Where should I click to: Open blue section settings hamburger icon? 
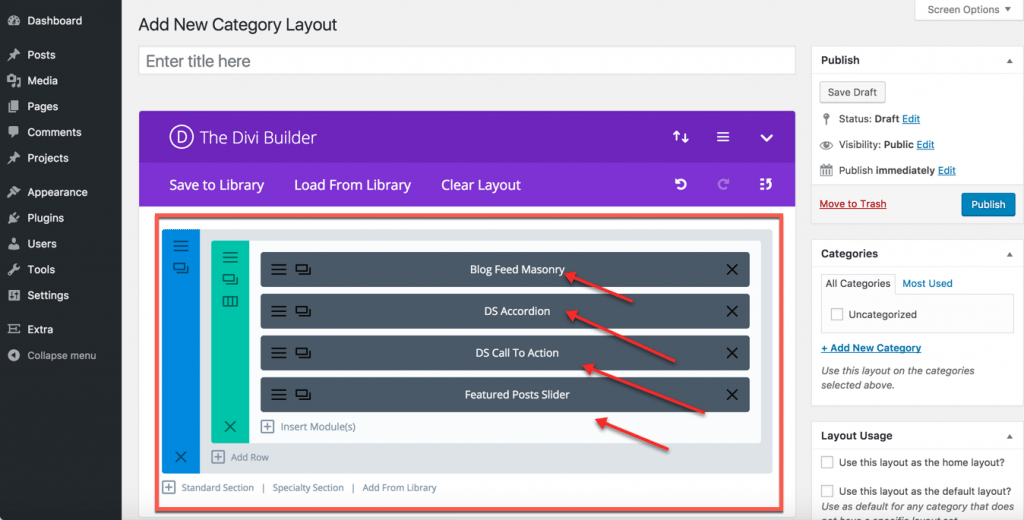tap(181, 246)
